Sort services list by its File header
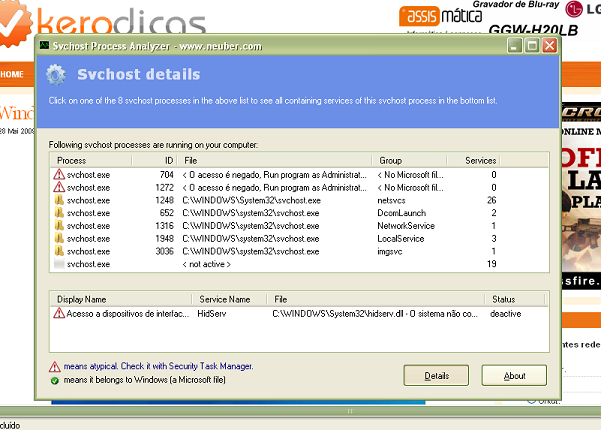Screen dimensions: 601x430 pos(376,299)
